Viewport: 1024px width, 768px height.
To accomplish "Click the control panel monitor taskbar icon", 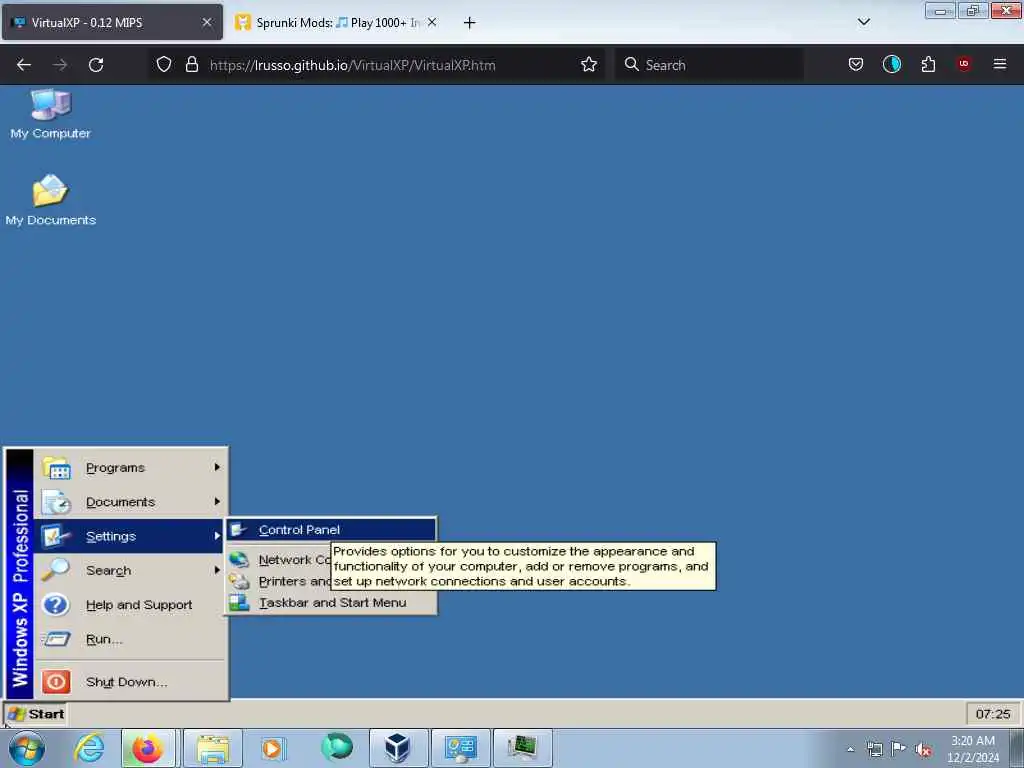I will click(460, 748).
